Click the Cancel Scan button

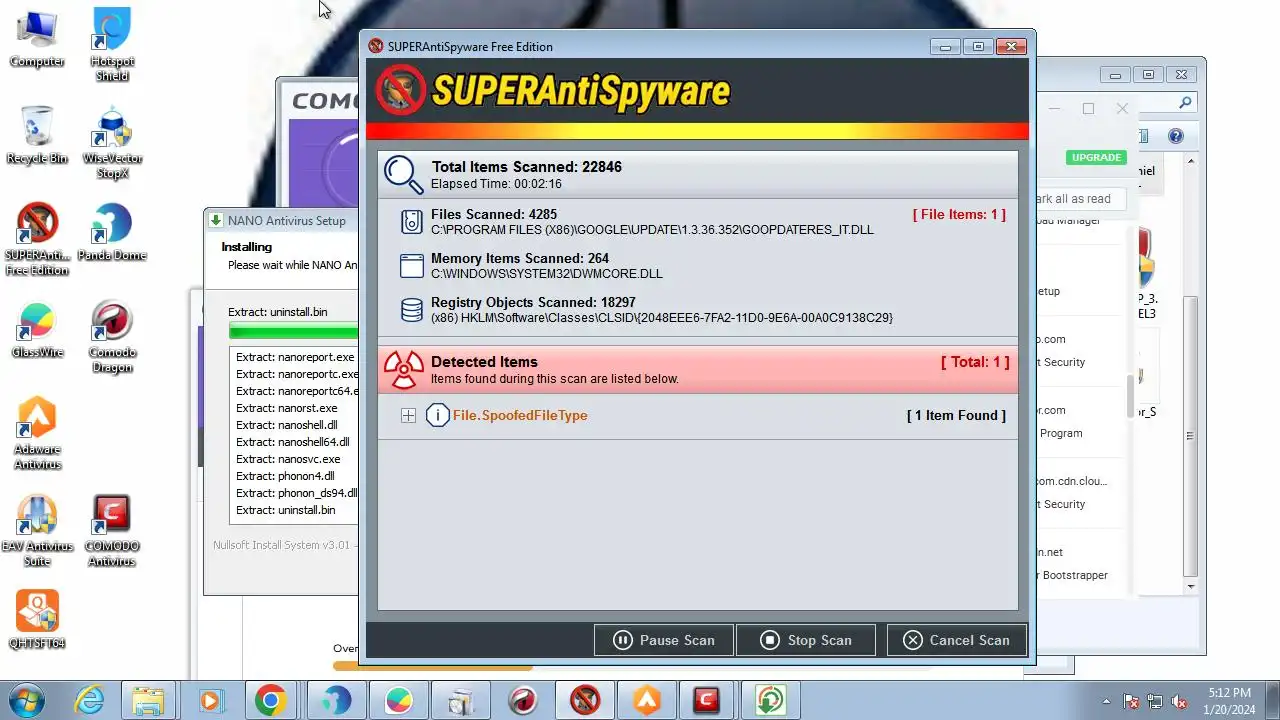point(956,640)
